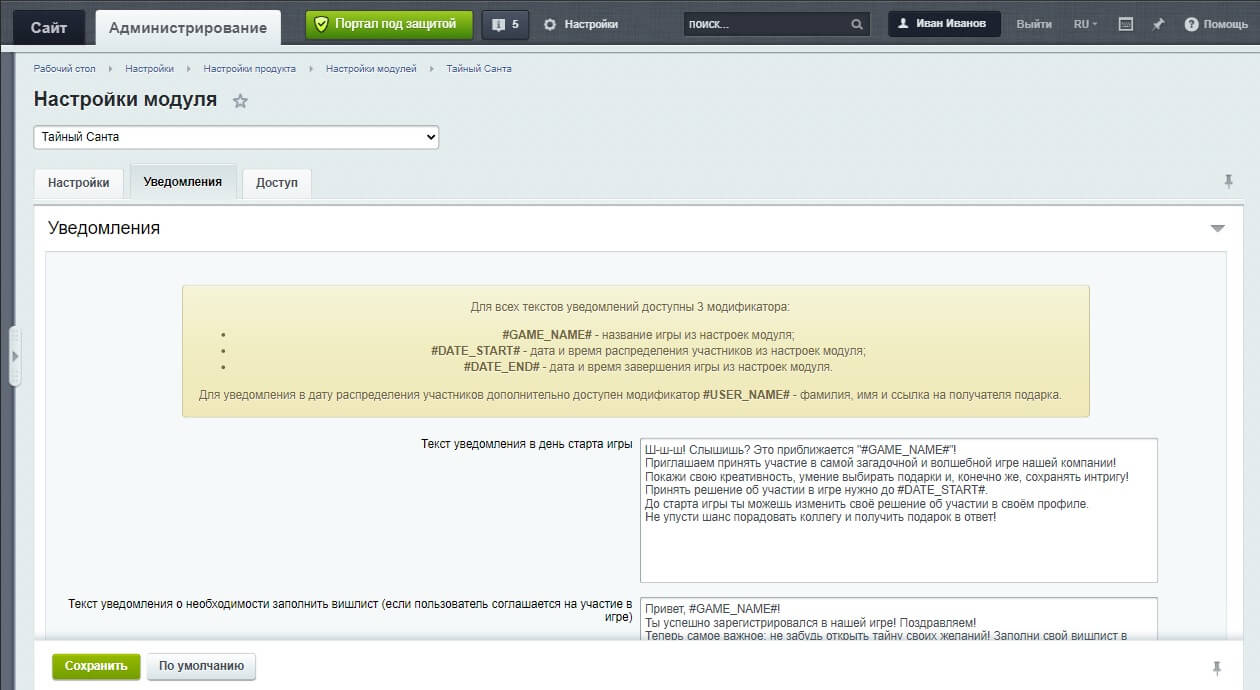
Task: Switch to the Настройки module tab
Action: tap(79, 183)
